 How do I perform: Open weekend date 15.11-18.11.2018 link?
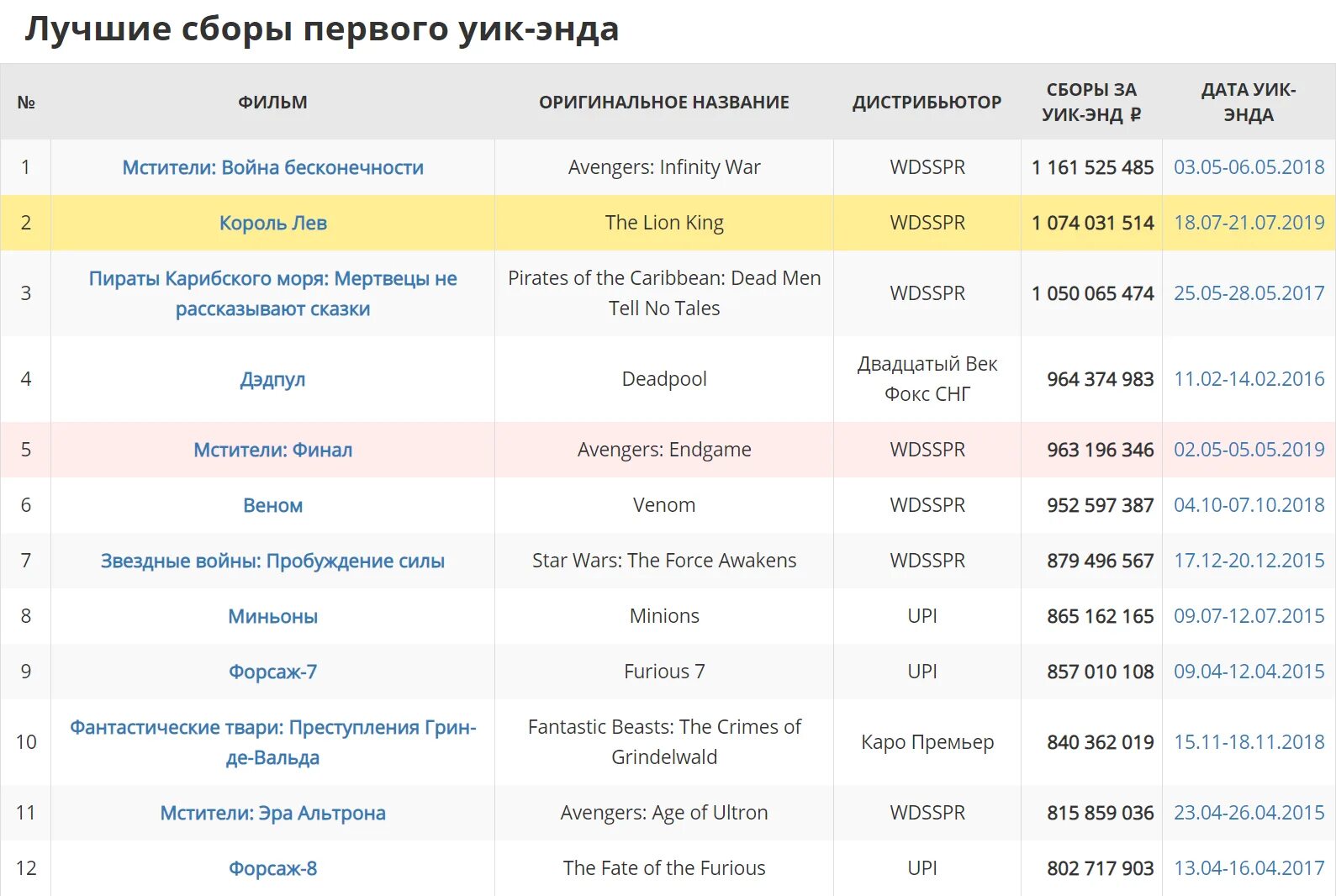(x=1249, y=742)
